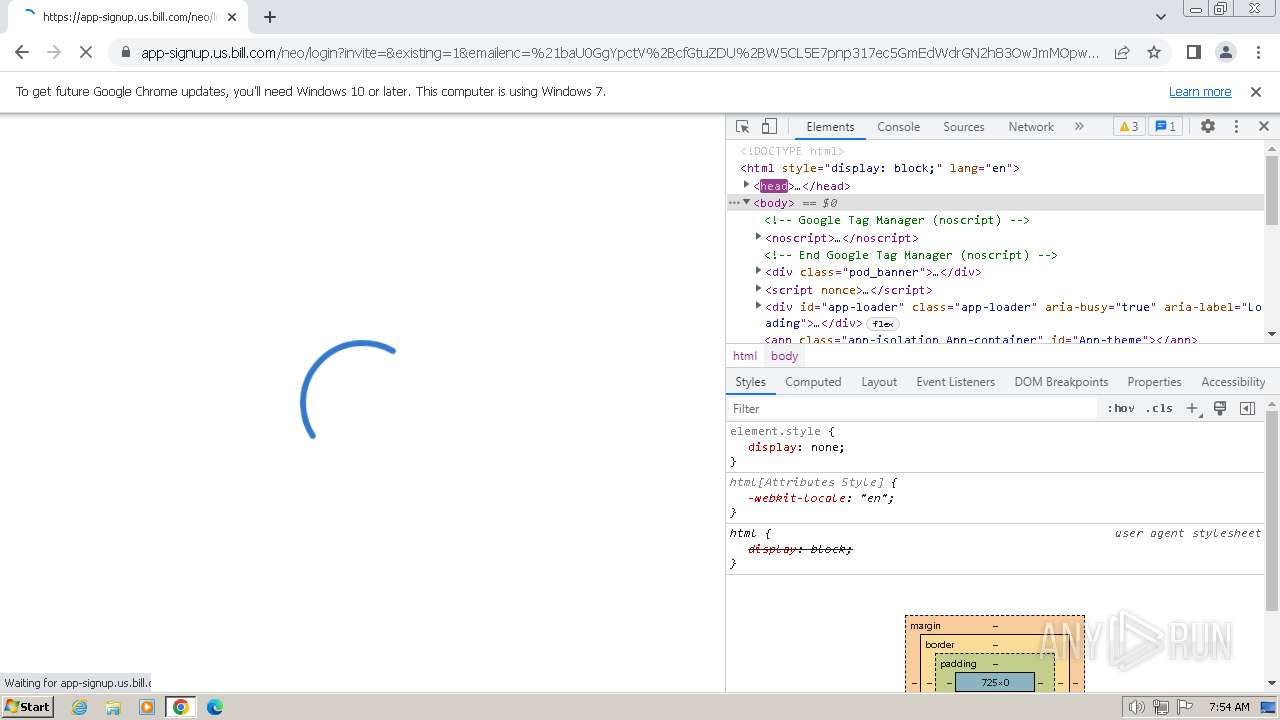
Task: Open a new tab plus button
Action: [270, 16]
